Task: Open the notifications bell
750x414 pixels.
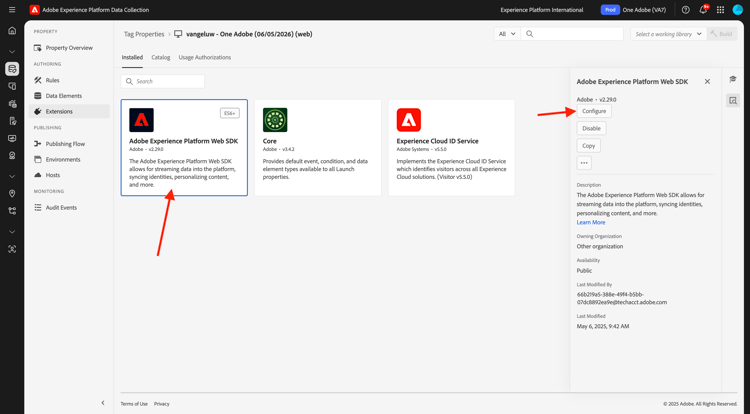Action: (703, 10)
